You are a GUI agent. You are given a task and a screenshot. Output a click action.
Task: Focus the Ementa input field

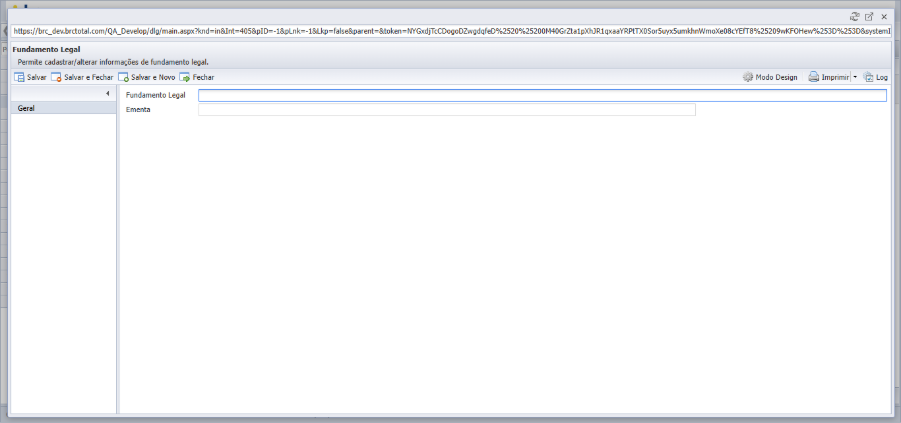point(446,110)
